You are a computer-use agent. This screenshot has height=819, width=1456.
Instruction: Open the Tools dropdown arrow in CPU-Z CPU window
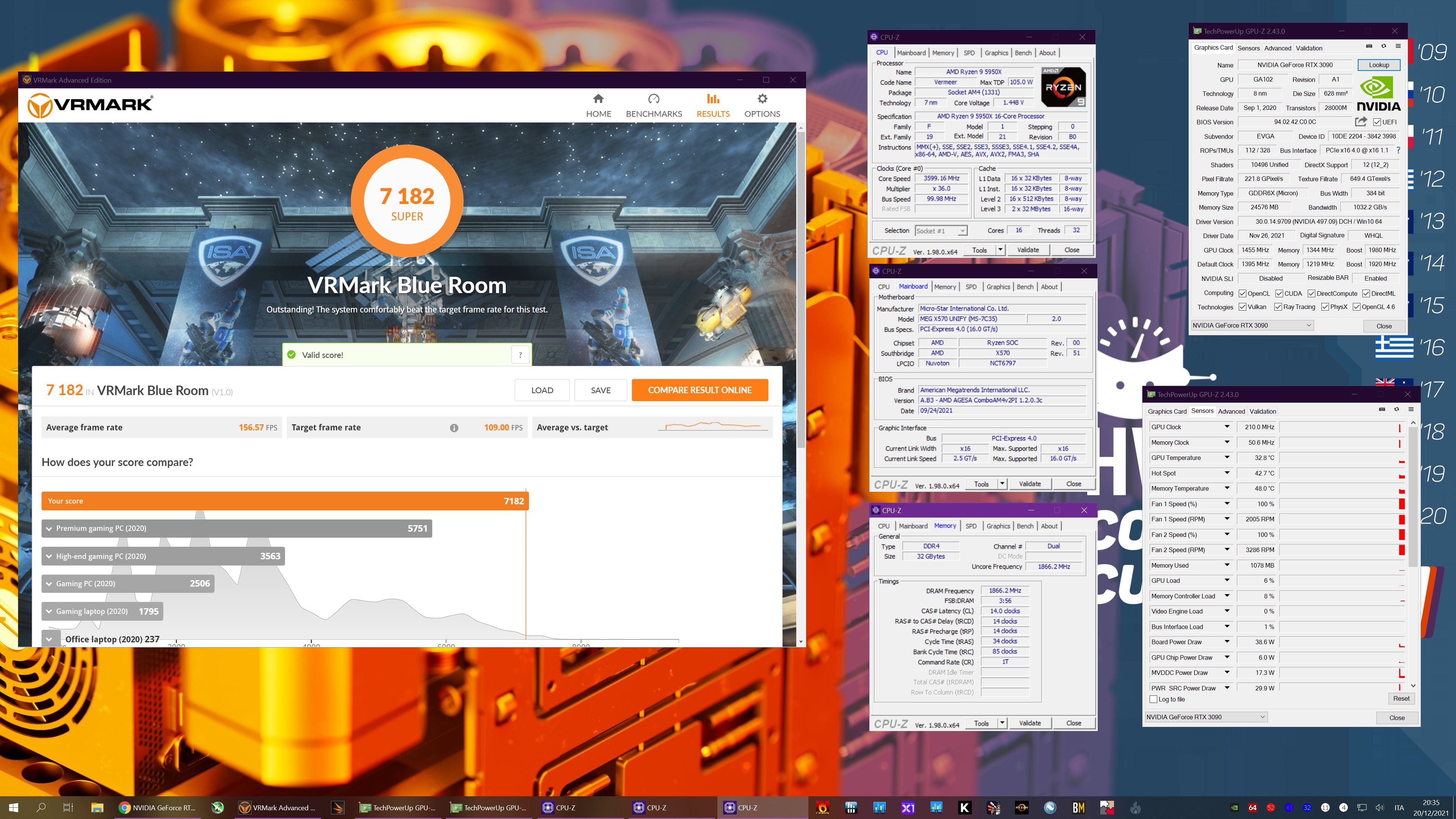coord(1000,250)
